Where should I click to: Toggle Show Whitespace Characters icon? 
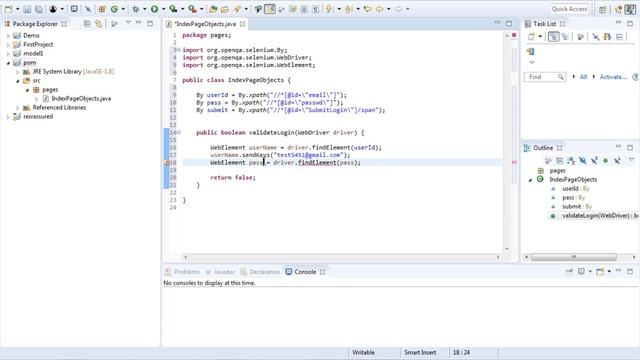tap(316, 9)
